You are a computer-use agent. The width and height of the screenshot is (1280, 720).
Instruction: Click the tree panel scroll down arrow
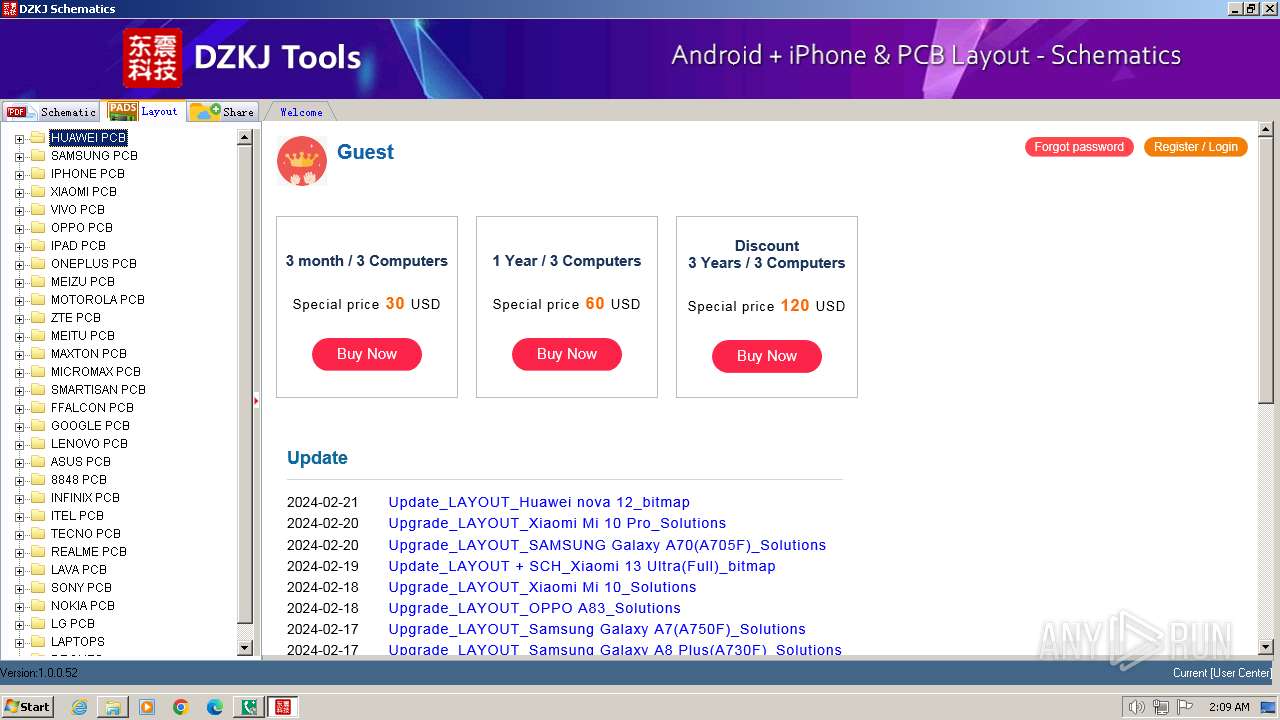[245, 648]
